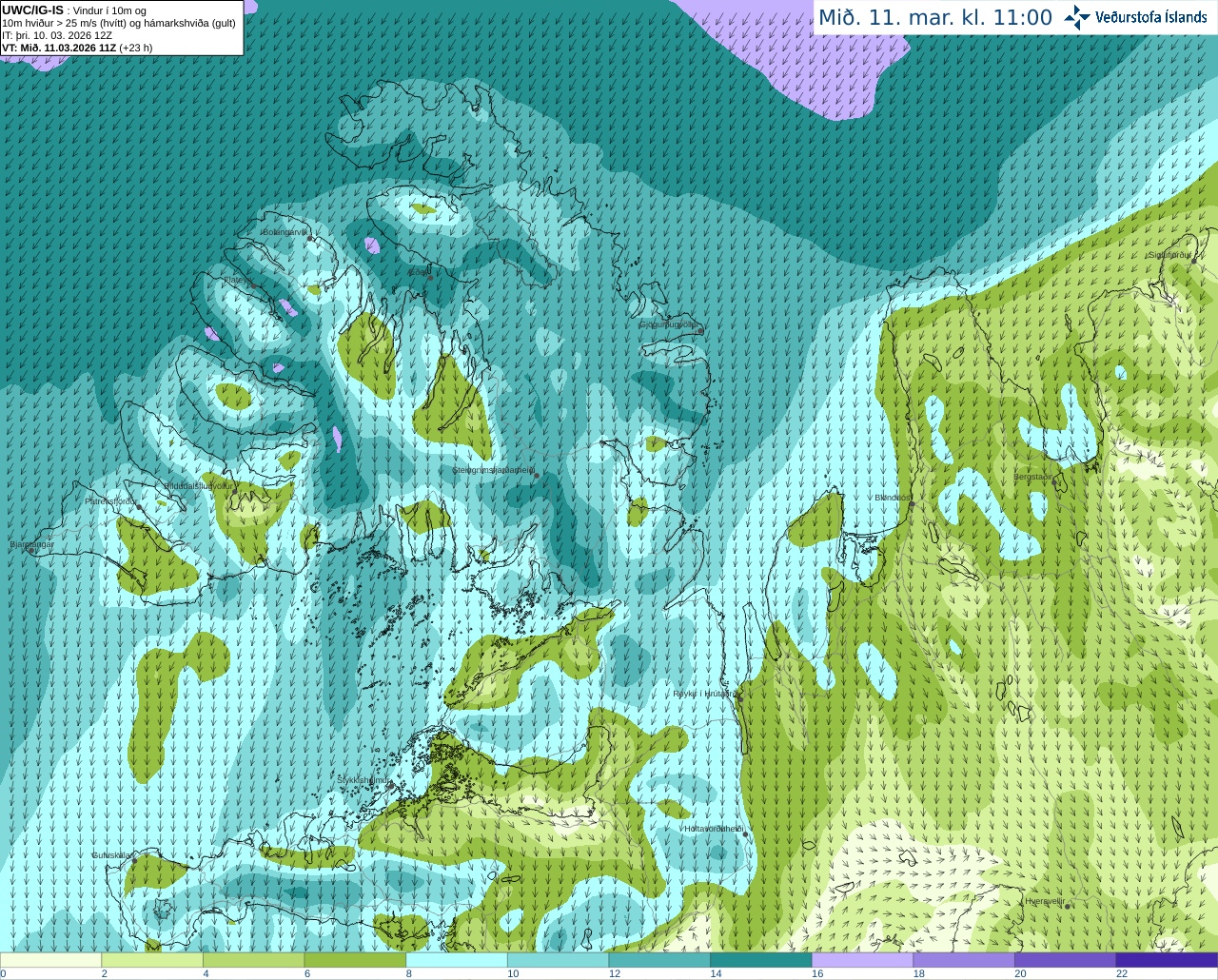Image resolution: width=1218 pixels, height=980 pixels.
Task: Click the Stykkishólmur station label
Action: (363, 780)
